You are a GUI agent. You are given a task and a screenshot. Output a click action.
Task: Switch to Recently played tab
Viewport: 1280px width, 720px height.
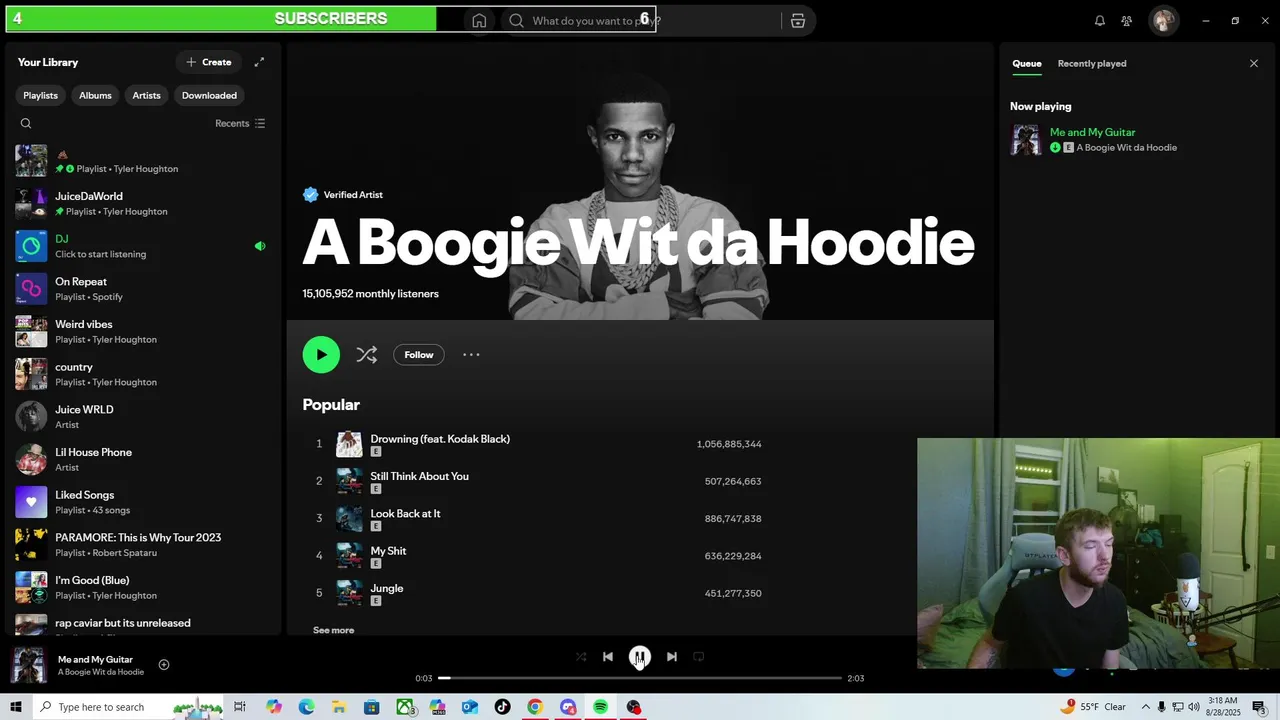coord(1092,63)
